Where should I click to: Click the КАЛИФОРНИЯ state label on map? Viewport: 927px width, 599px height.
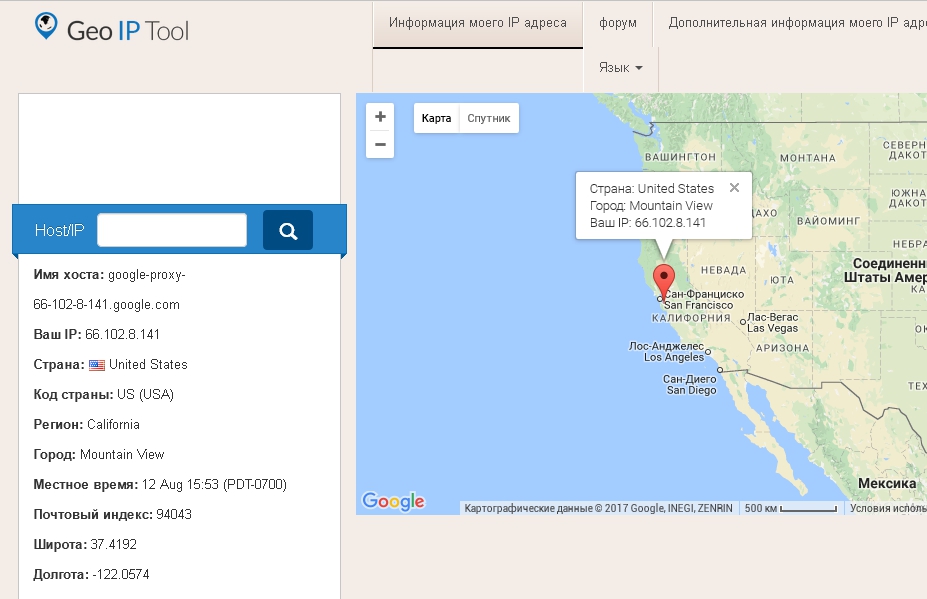pyautogui.click(x=691, y=318)
